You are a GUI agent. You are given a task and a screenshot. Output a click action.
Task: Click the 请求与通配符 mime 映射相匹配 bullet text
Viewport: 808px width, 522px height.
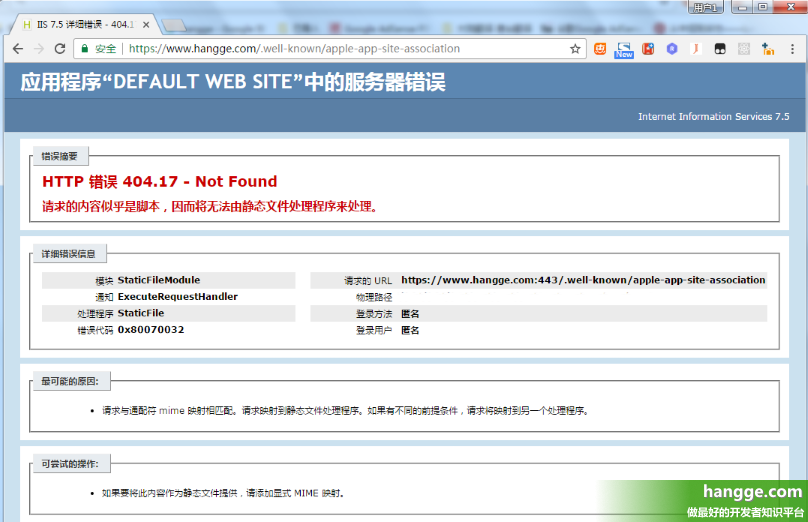pyautogui.click(x=345, y=411)
